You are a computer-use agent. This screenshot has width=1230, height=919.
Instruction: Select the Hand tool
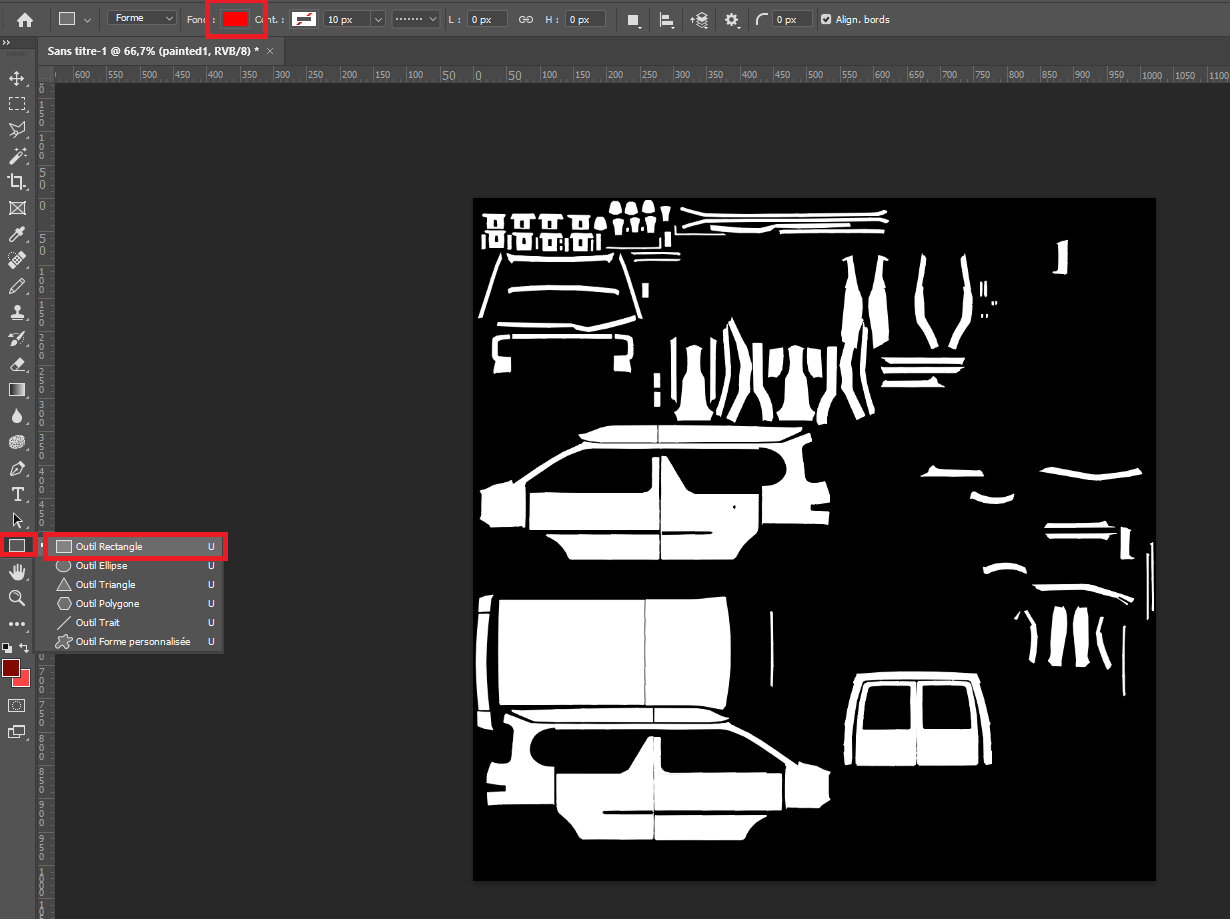coord(17,572)
